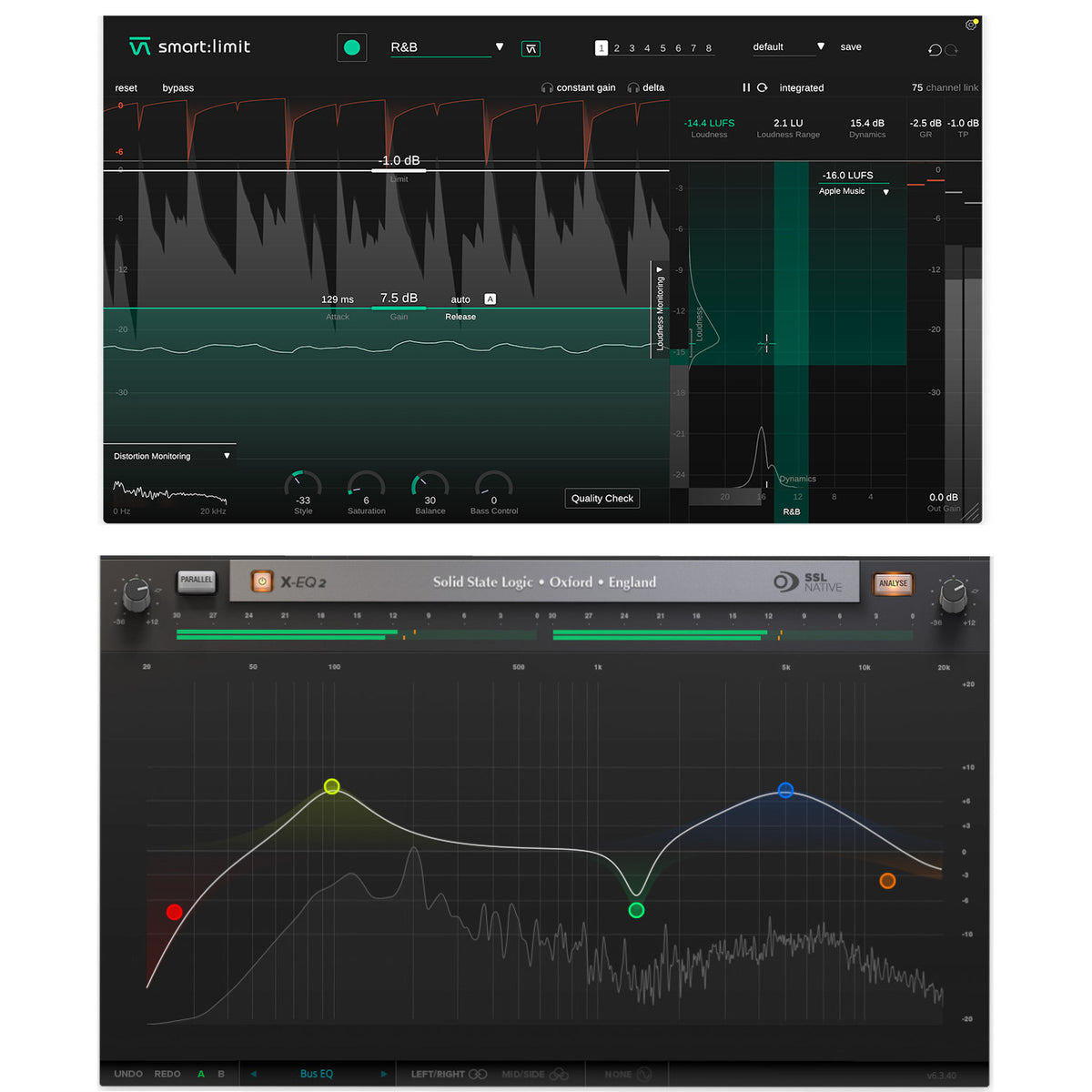Click the X-EQ 2 output gain knob
Screen dimensions: 1092x1092
click(x=954, y=595)
